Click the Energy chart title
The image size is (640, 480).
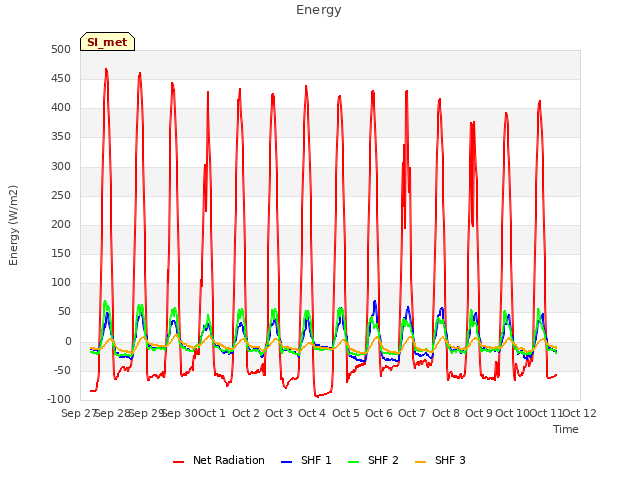[x=319, y=10]
